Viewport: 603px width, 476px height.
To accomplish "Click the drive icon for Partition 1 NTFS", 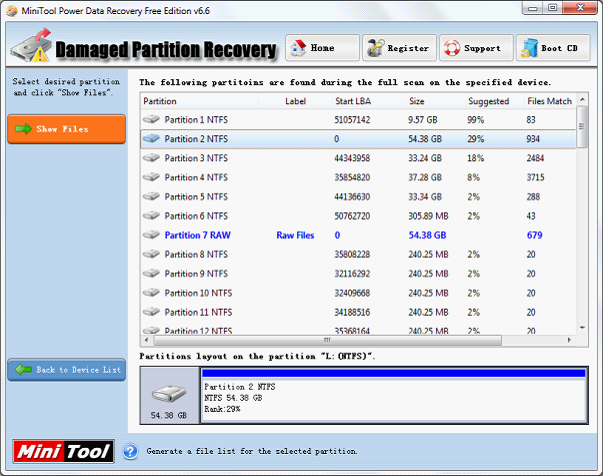I will click(x=151, y=119).
